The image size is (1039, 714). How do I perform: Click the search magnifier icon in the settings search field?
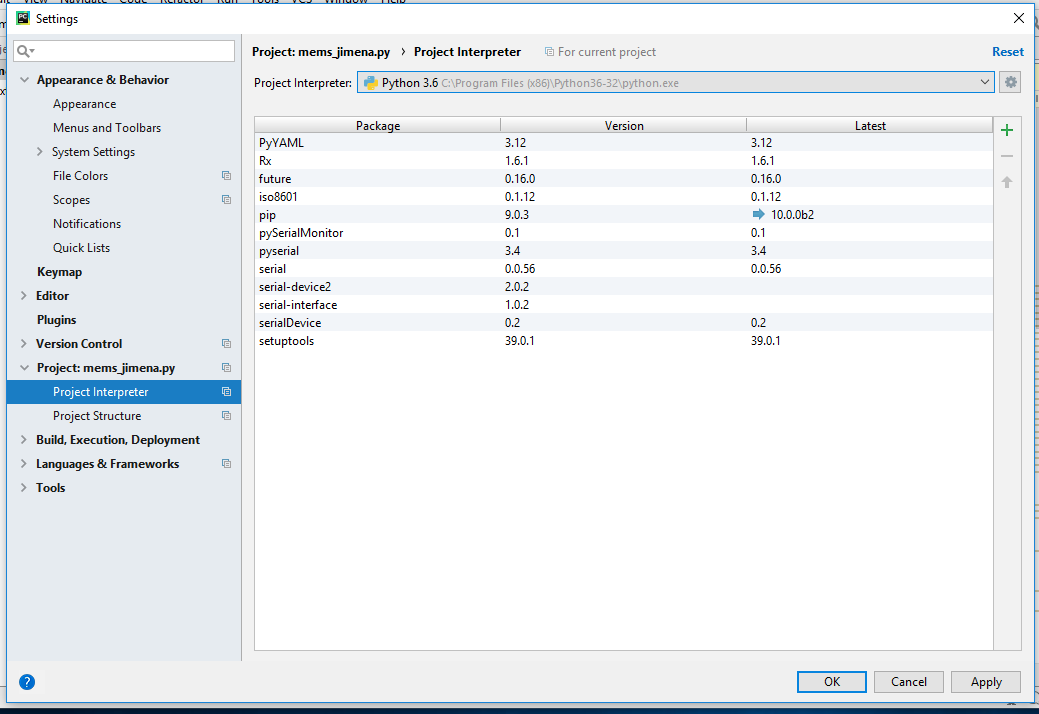[25, 51]
